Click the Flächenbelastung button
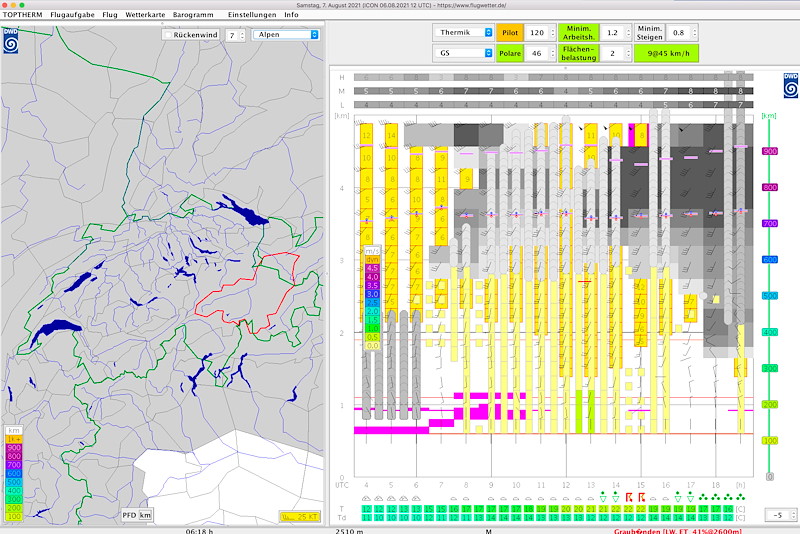Viewport: 800px width, 534px height. click(x=579, y=53)
